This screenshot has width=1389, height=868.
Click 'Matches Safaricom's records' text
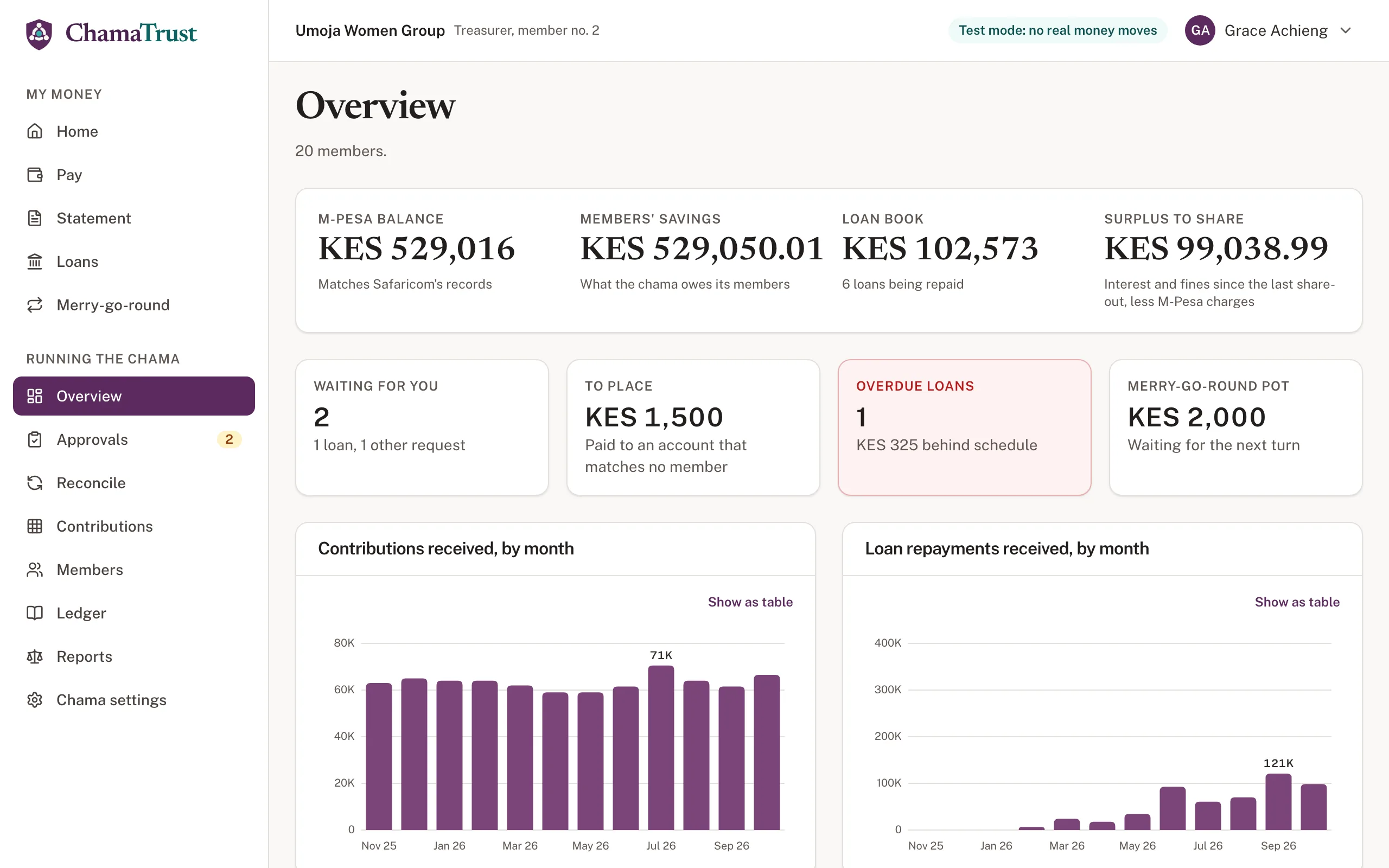(405, 284)
